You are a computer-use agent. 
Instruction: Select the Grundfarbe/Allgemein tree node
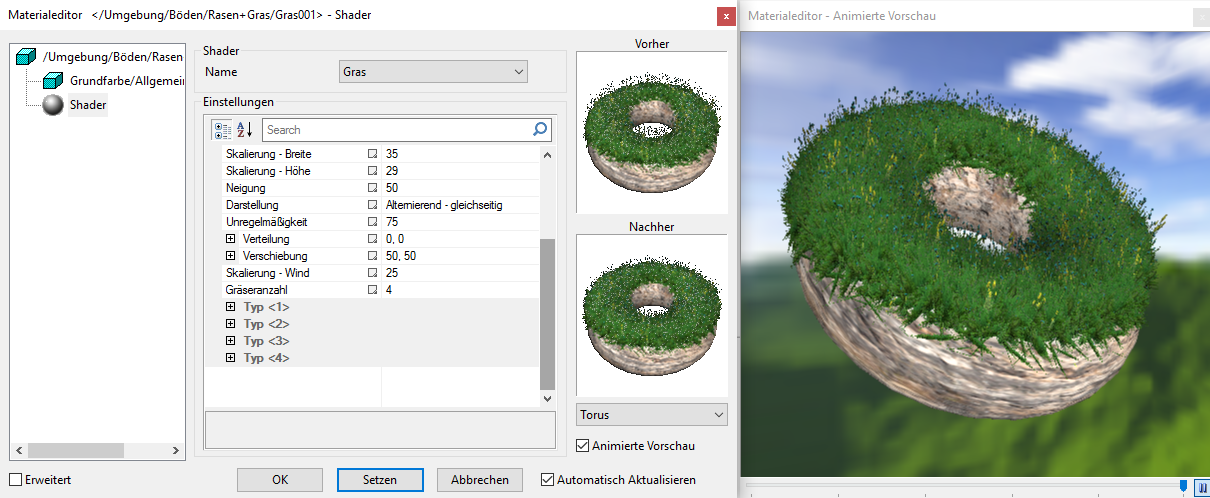point(125,81)
